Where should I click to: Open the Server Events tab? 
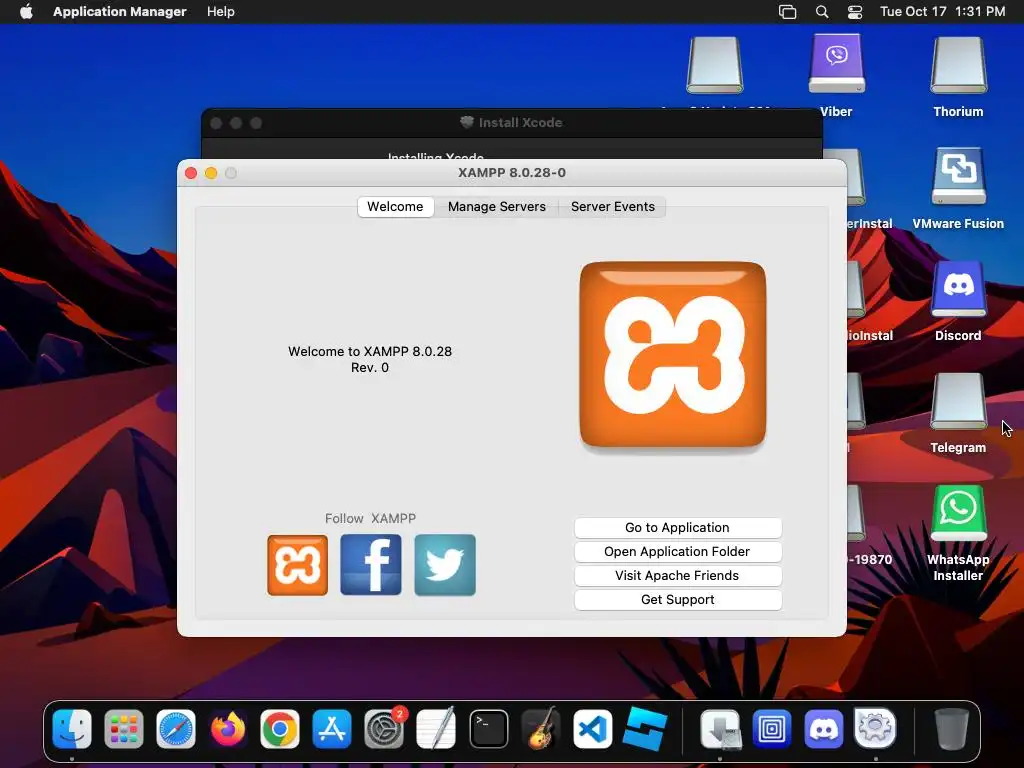click(613, 206)
